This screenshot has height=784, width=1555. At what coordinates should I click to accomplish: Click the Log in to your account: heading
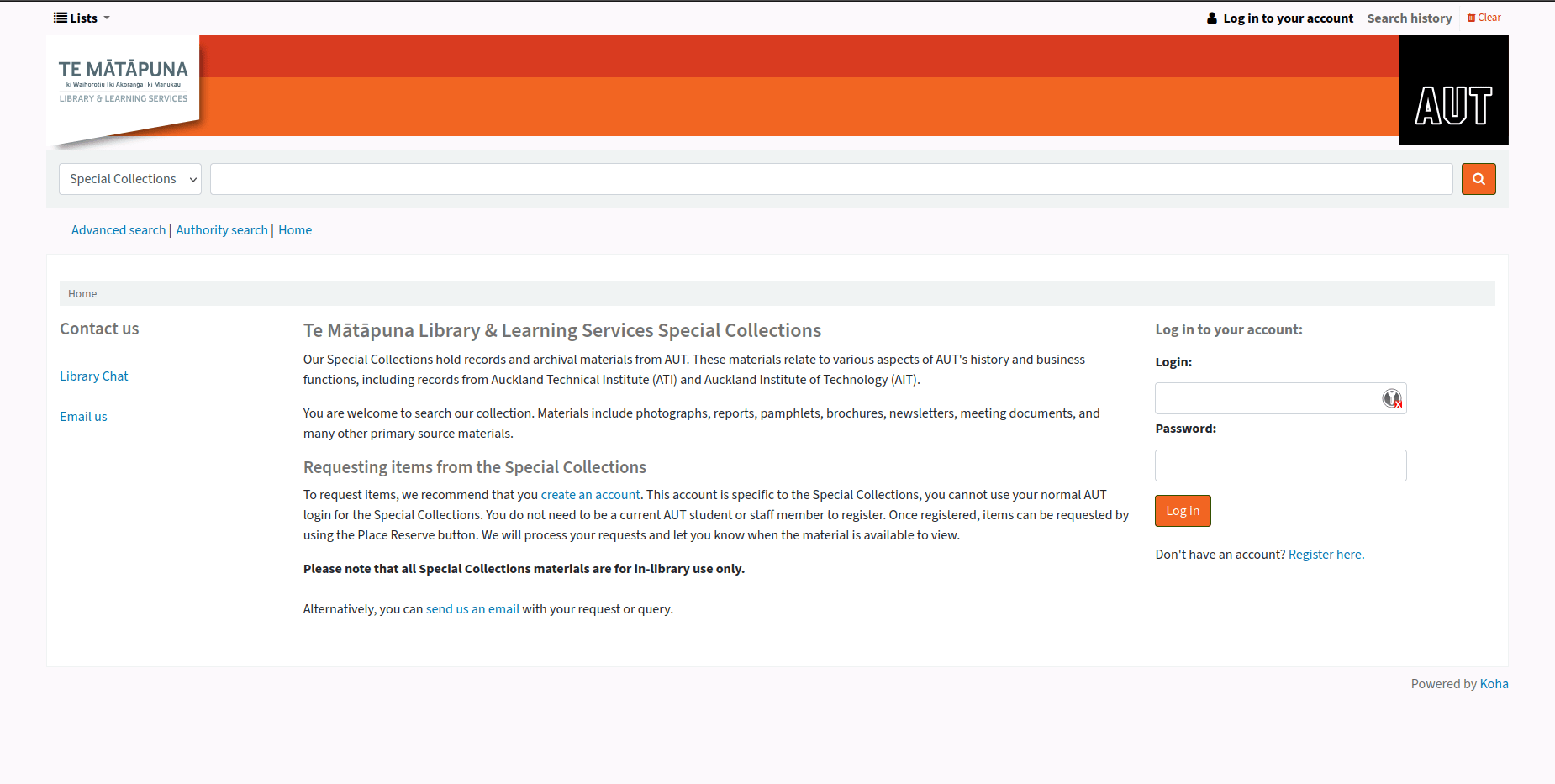[x=1229, y=329]
